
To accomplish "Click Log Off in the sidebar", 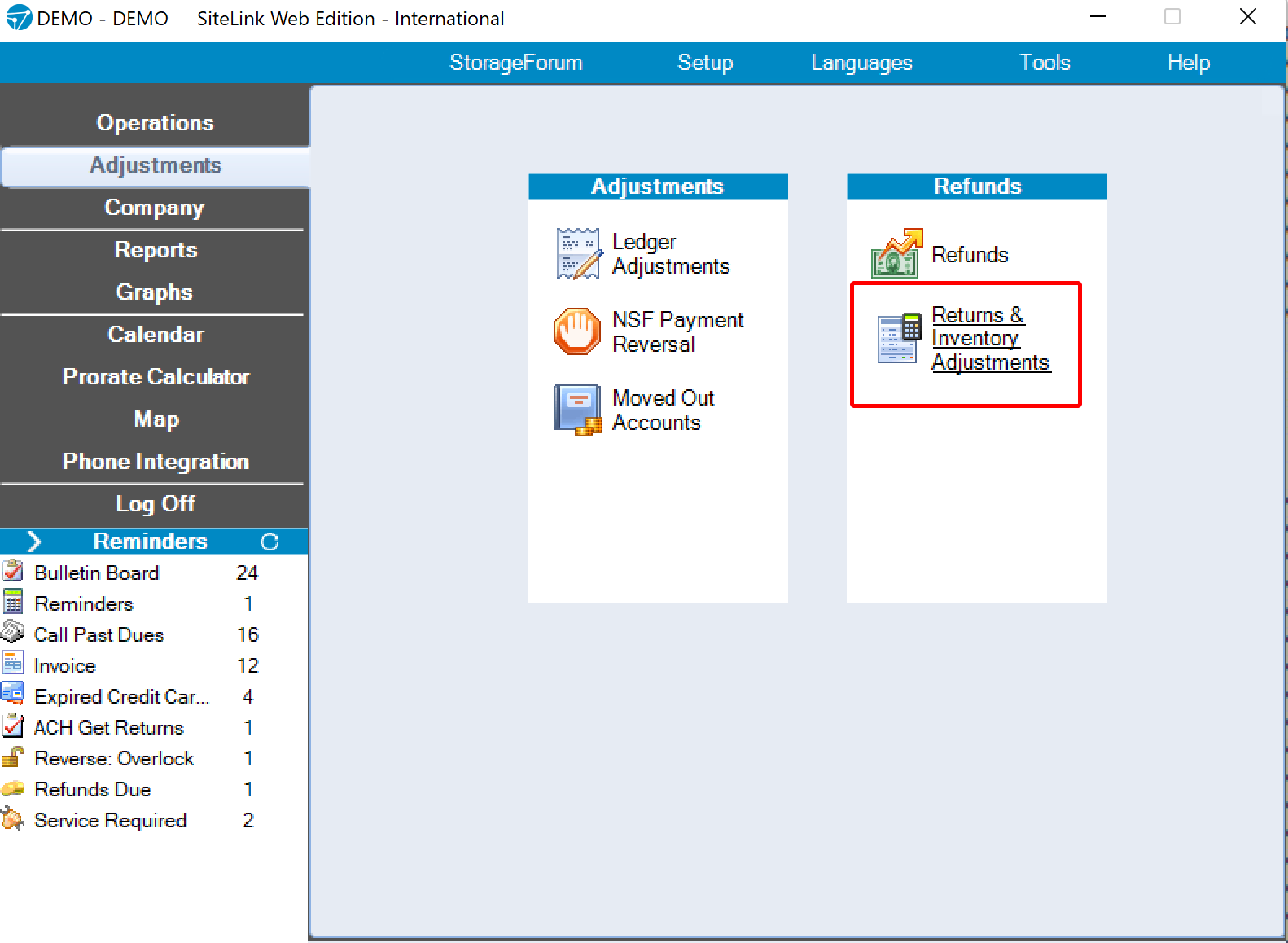I will click(155, 504).
